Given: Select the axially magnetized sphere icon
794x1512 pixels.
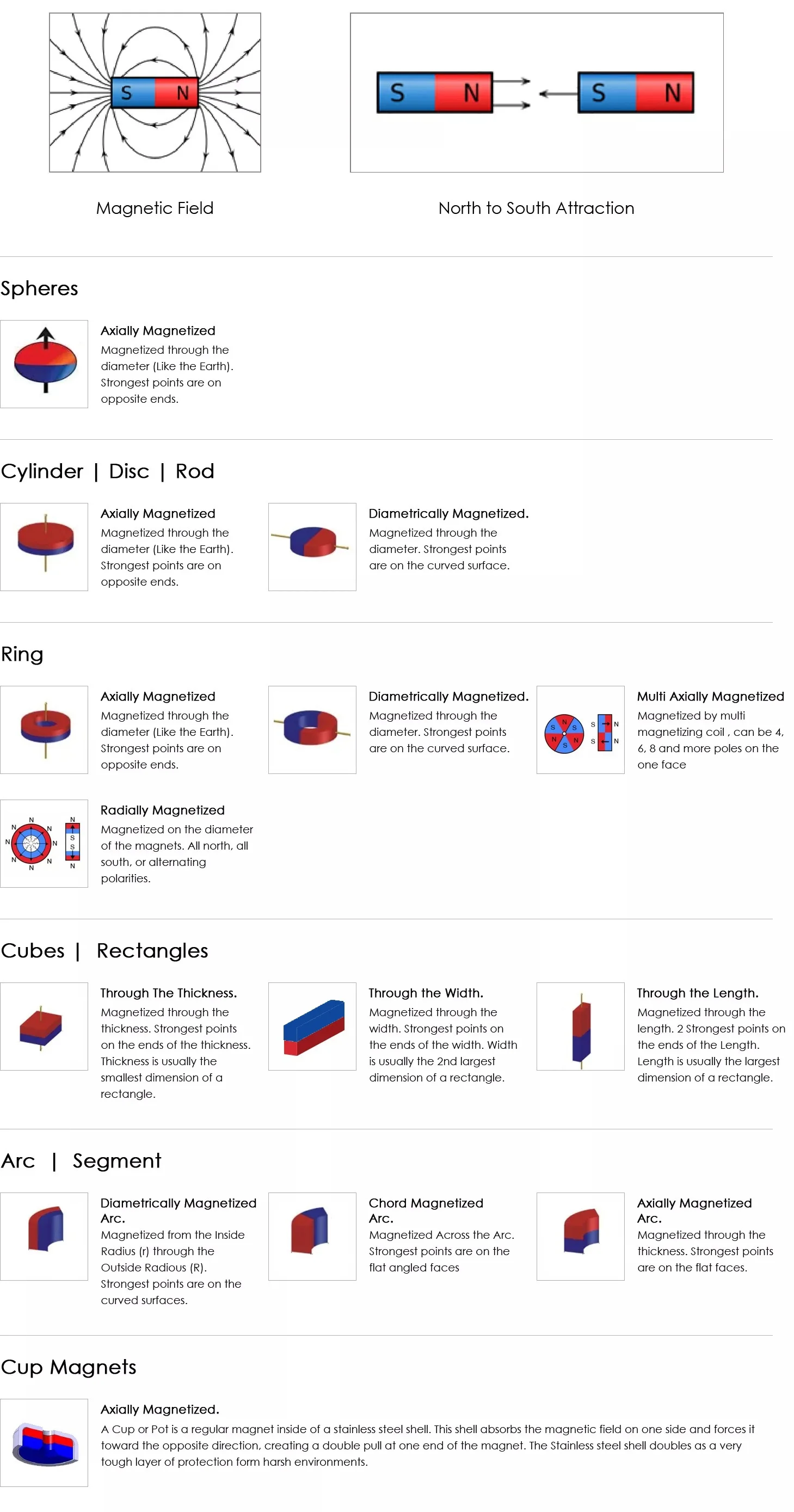Looking at the screenshot, I should tap(44, 364).
